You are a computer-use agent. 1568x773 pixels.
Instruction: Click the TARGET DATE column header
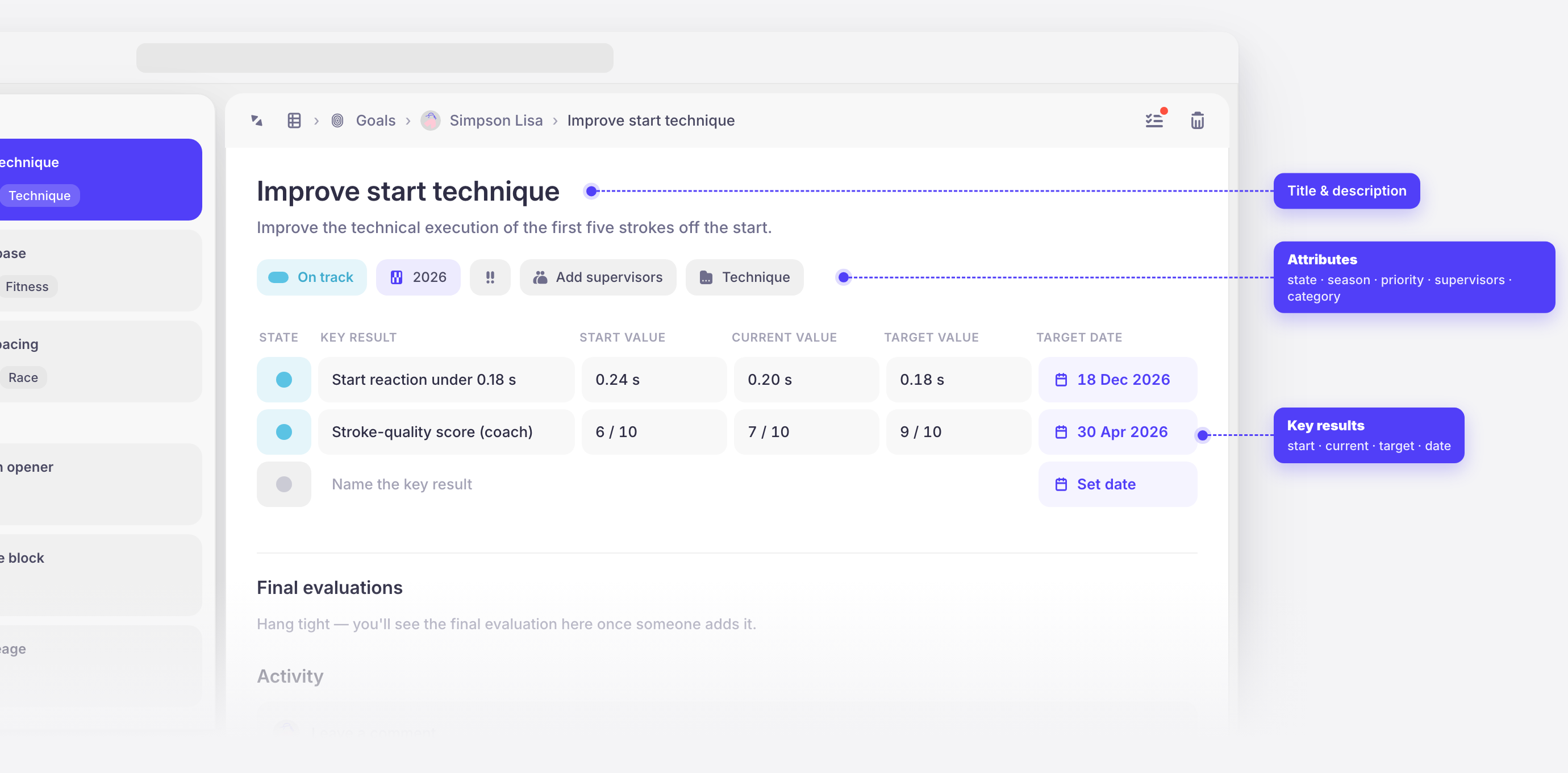pyautogui.click(x=1079, y=338)
